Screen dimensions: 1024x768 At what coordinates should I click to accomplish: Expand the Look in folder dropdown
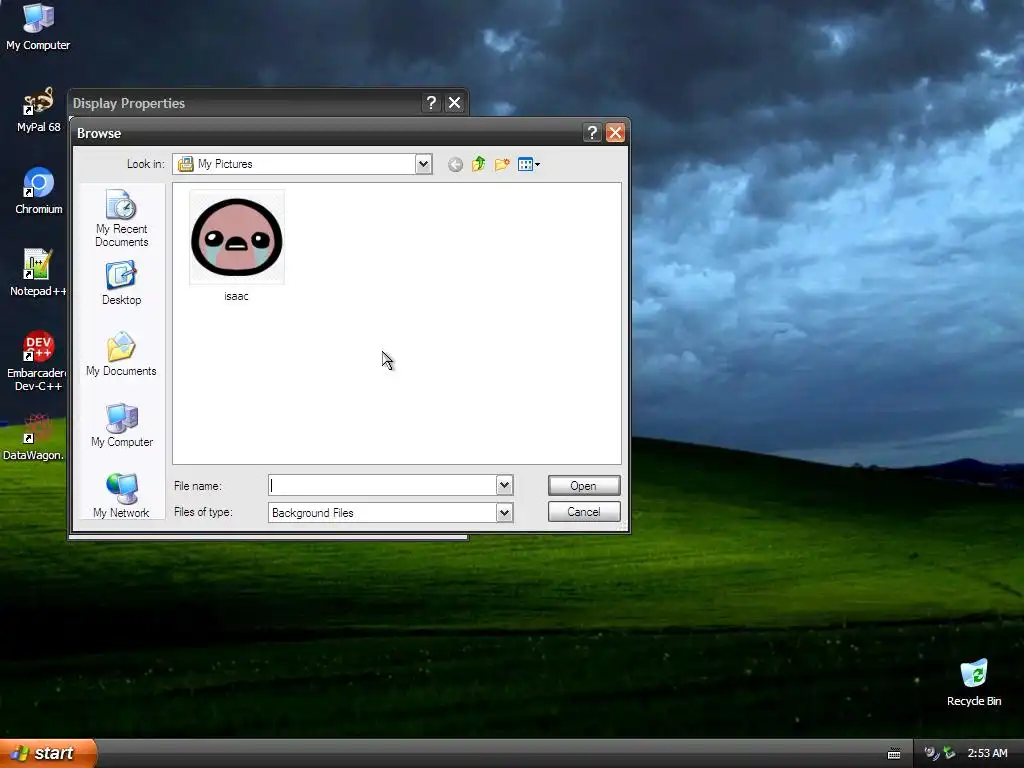[x=423, y=164]
